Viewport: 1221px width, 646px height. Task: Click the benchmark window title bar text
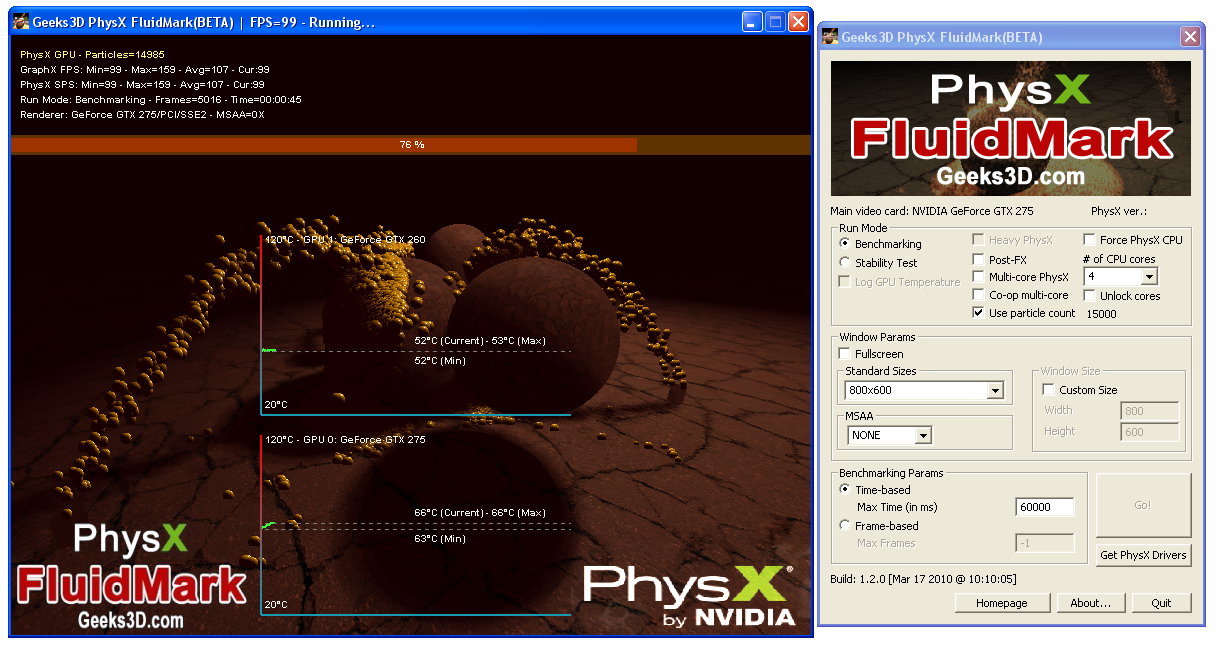204,22
